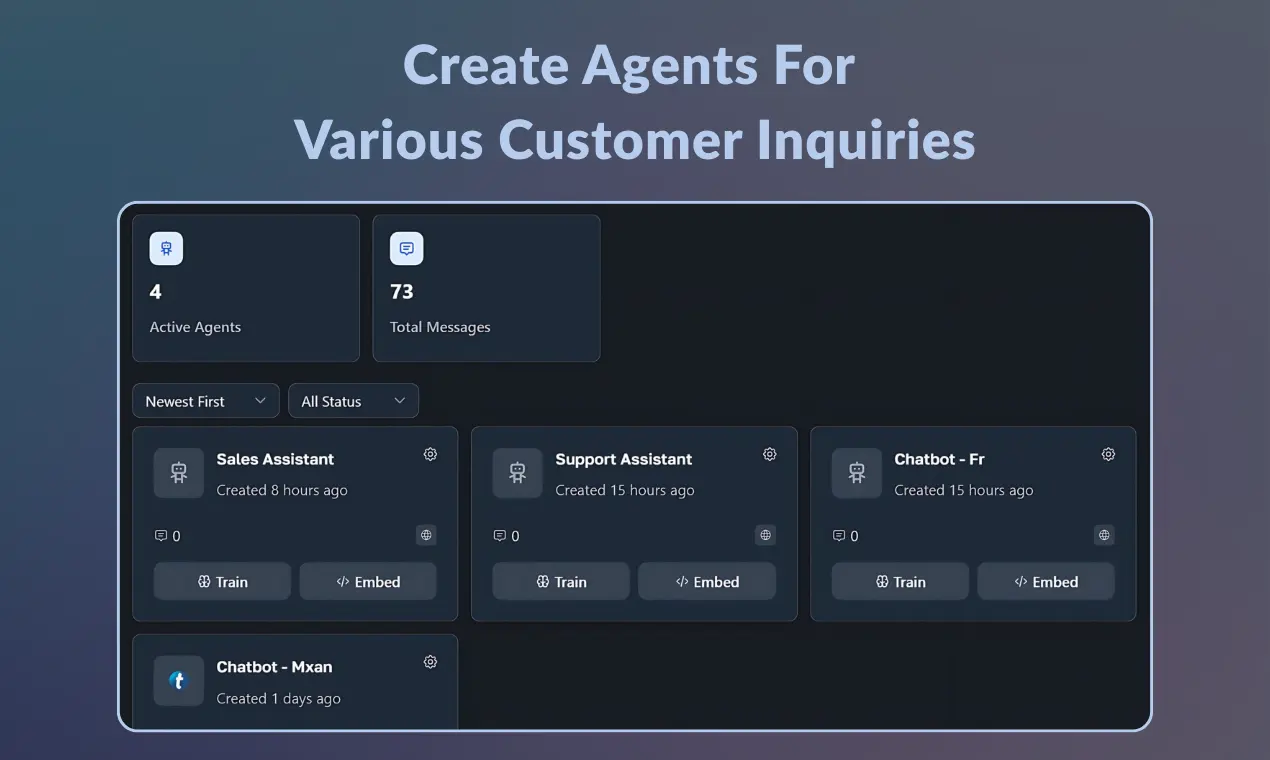Train the Sales Assistant agent

(222, 581)
